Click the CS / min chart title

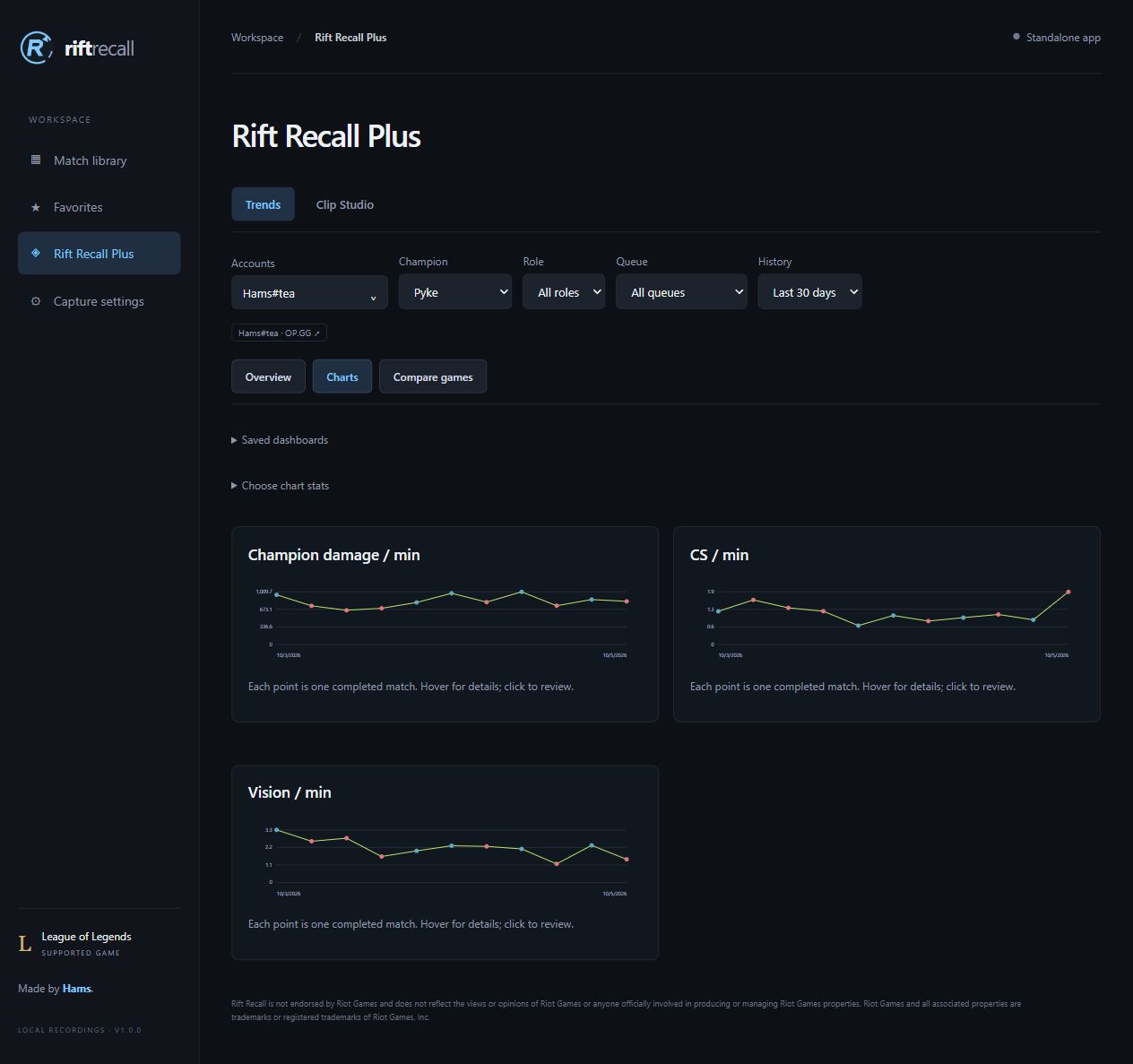pyautogui.click(x=719, y=555)
